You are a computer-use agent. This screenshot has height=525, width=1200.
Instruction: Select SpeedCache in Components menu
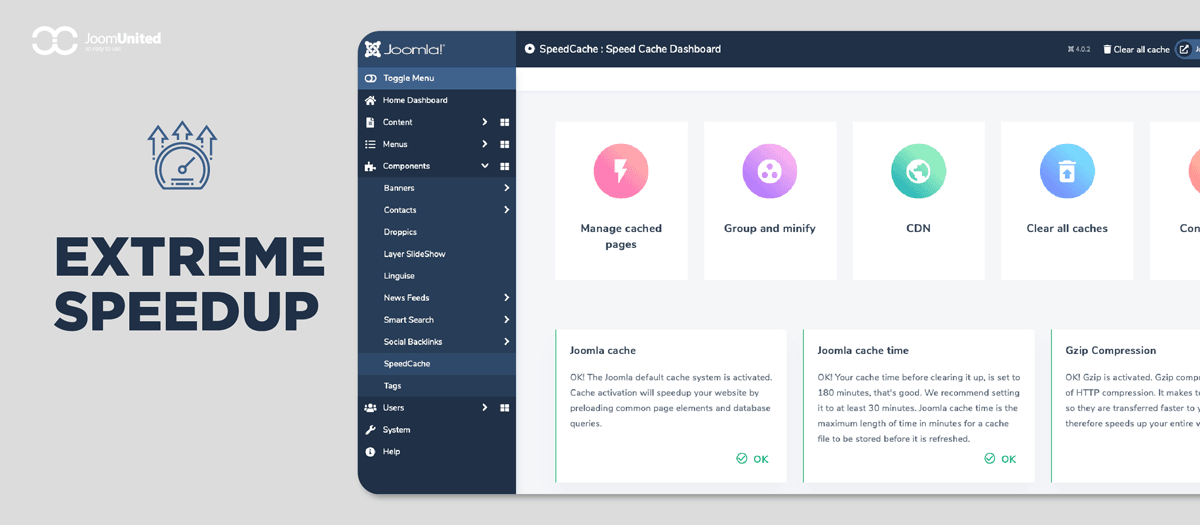406,364
